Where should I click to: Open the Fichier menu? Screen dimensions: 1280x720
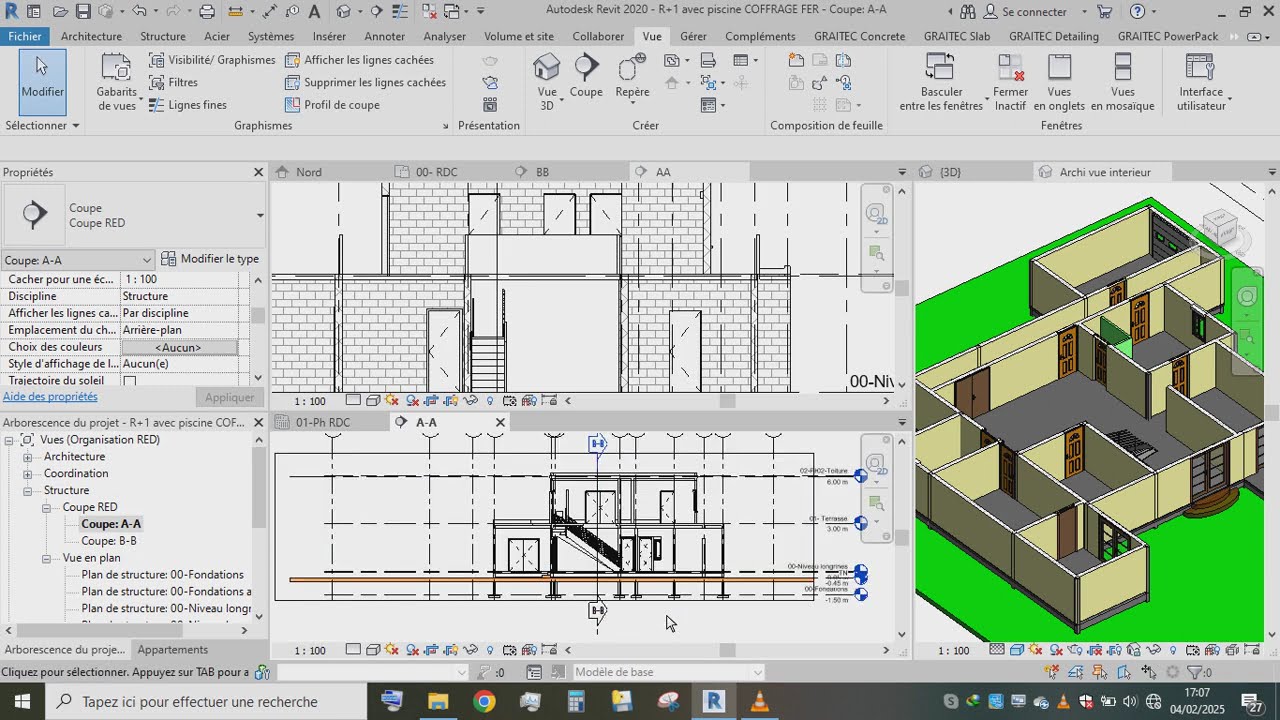coord(25,36)
